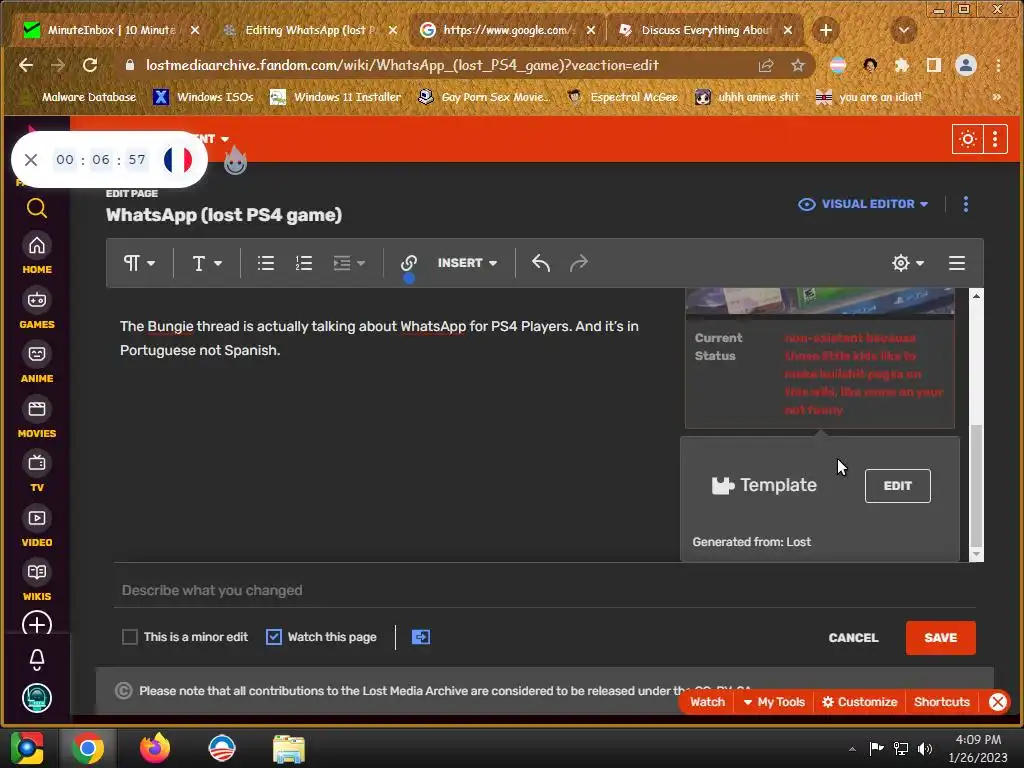Open notifications bell in the sidebar
This screenshot has height=768, width=1024.
[x=37, y=660]
